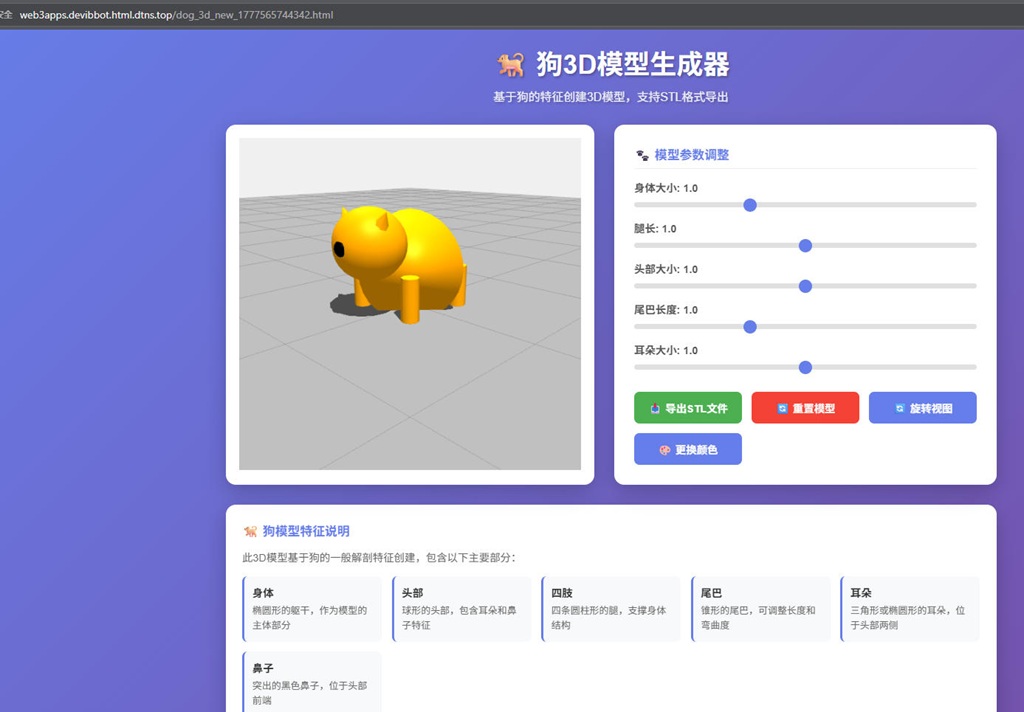
Task: Click the 更换颜色 change color button
Action: pos(688,449)
